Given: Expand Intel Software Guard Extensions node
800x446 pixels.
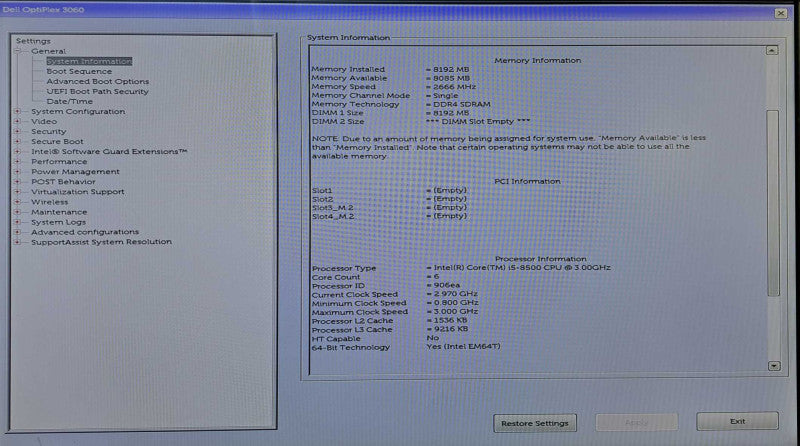Looking at the screenshot, I should coord(18,152).
